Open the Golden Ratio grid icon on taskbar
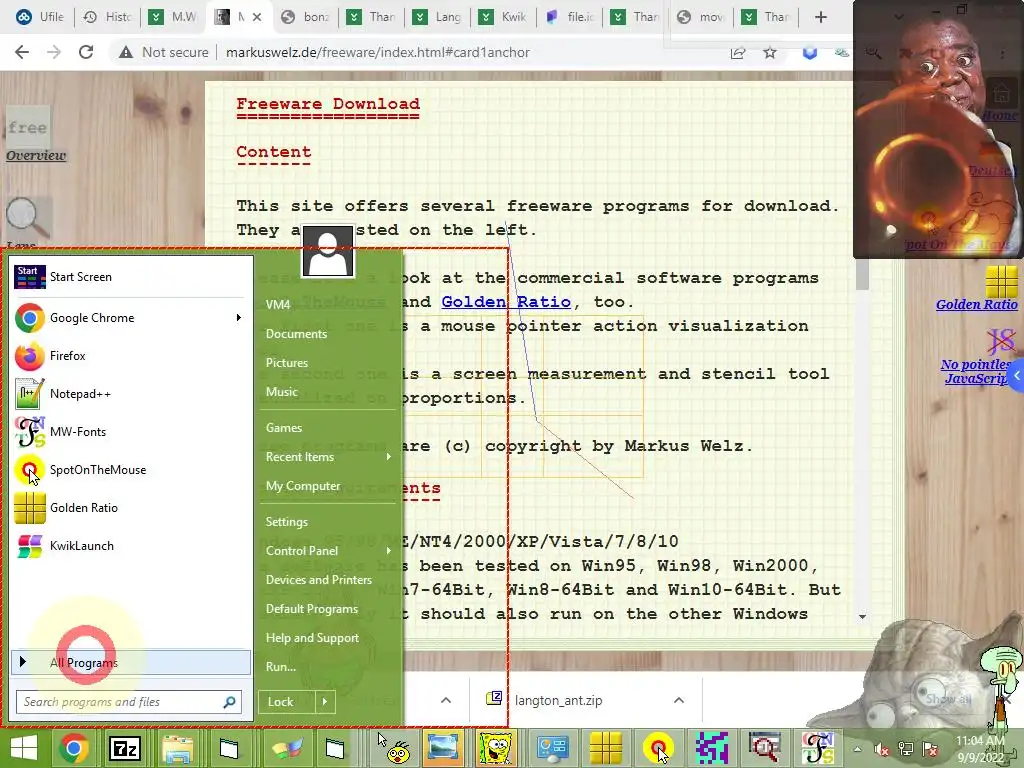Screen dimensions: 1024x768 (x=606, y=748)
